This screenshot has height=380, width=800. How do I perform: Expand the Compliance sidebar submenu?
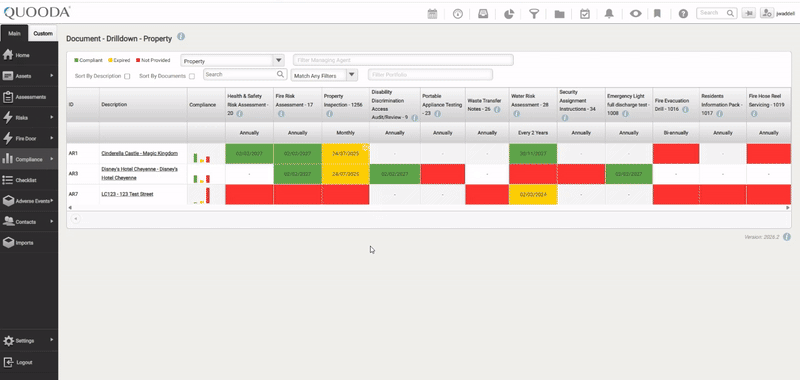[x=52, y=159]
